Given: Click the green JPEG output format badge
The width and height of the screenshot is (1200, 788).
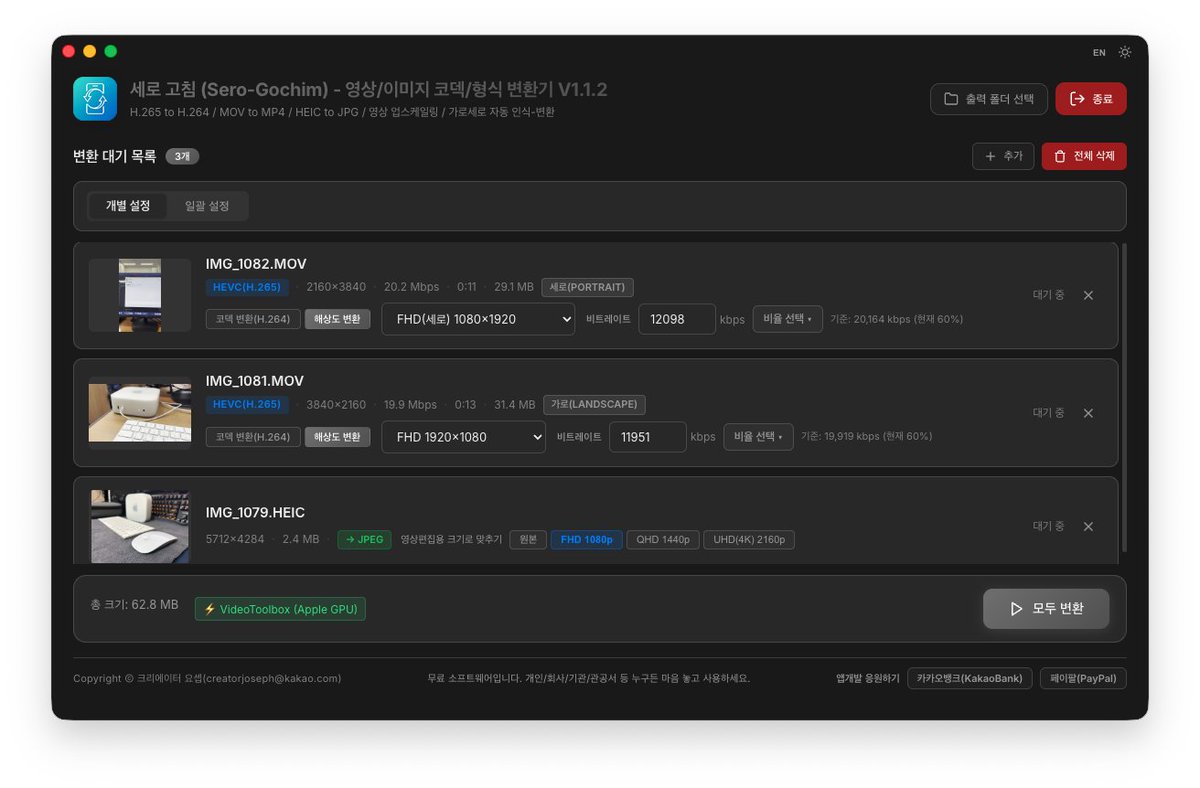Looking at the screenshot, I should 364,539.
